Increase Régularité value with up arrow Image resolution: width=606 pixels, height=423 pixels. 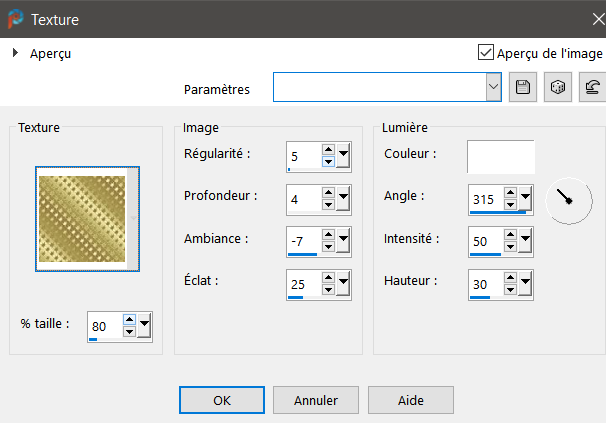pyautogui.click(x=327, y=150)
